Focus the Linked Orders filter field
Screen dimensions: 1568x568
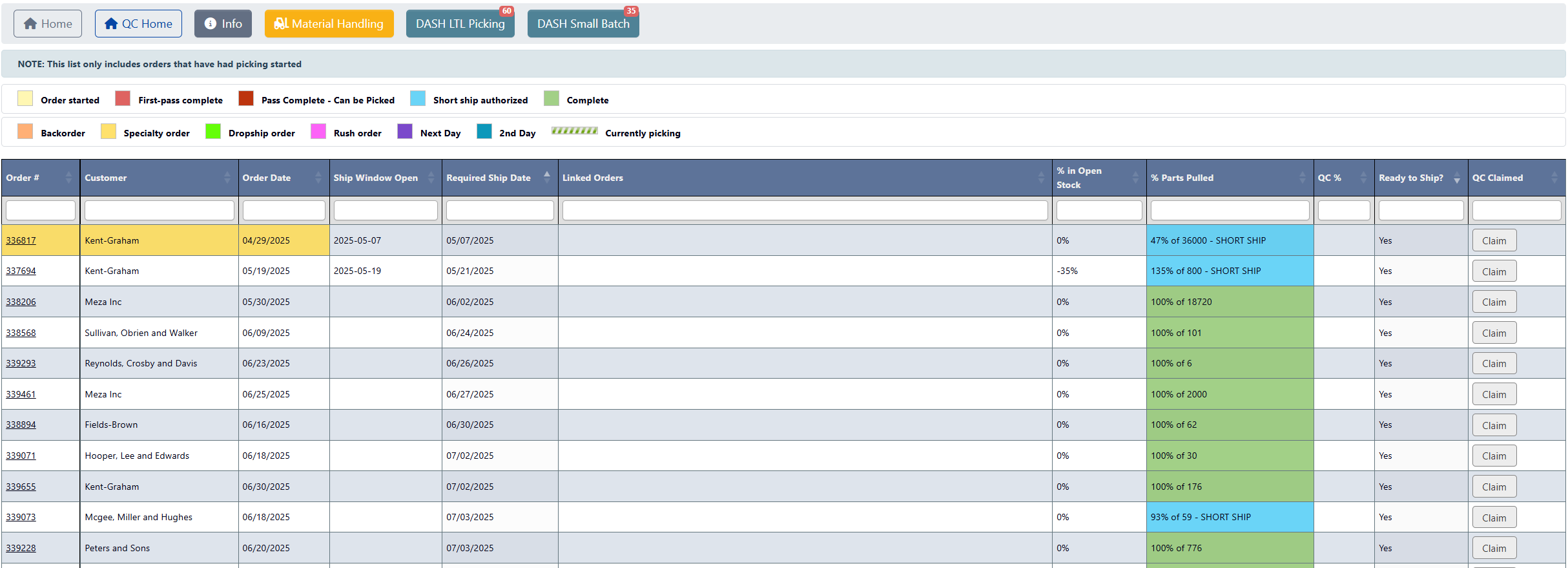point(805,210)
